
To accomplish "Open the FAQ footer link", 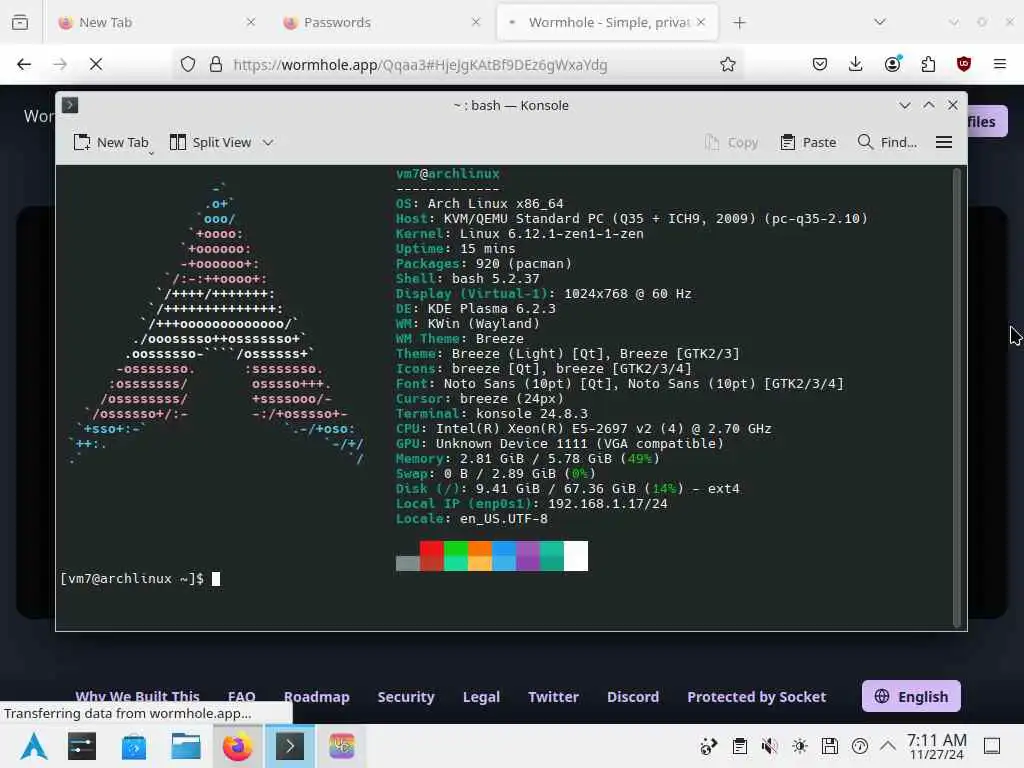I will [x=242, y=697].
